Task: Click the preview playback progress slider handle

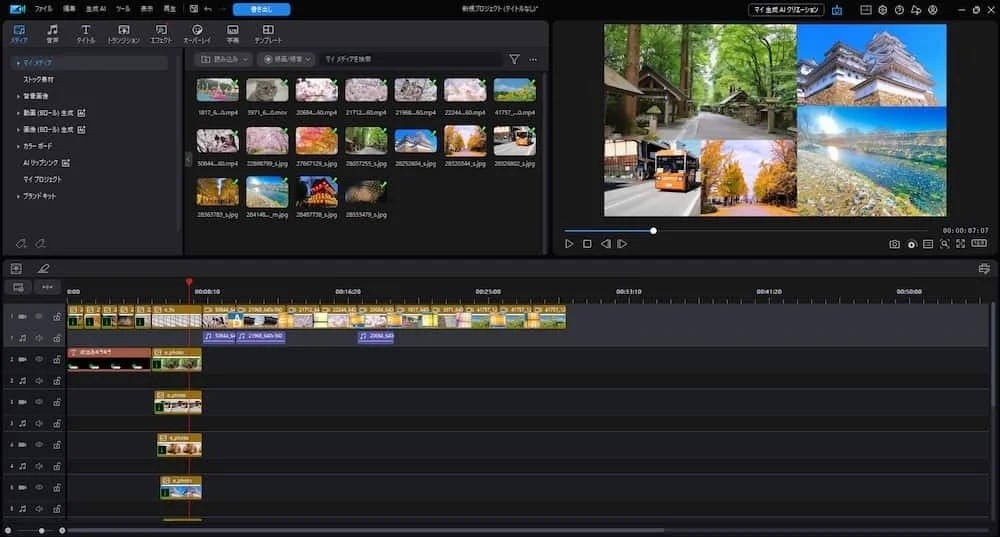Action: pyautogui.click(x=653, y=231)
